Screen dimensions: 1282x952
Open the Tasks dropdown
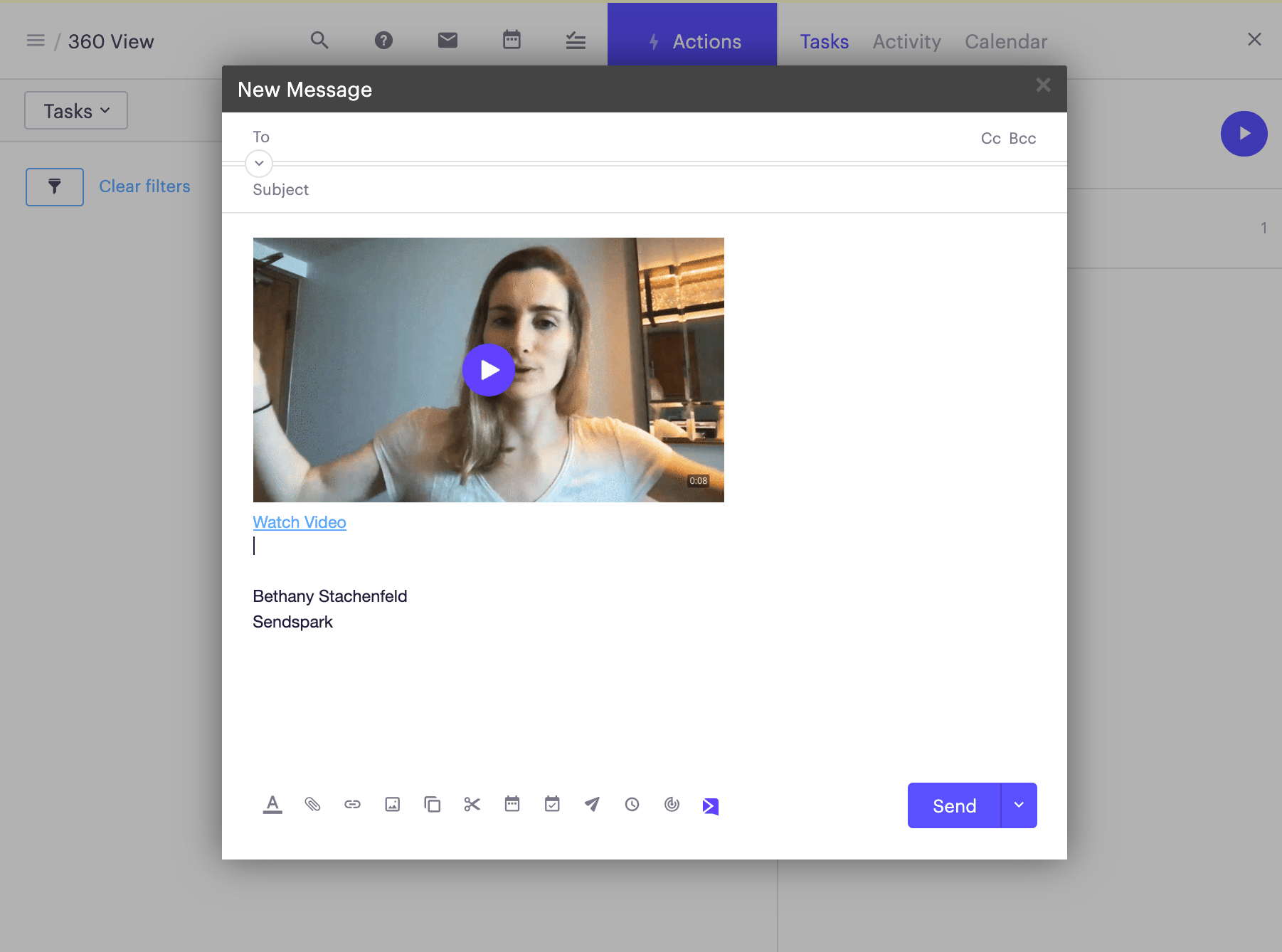[76, 110]
